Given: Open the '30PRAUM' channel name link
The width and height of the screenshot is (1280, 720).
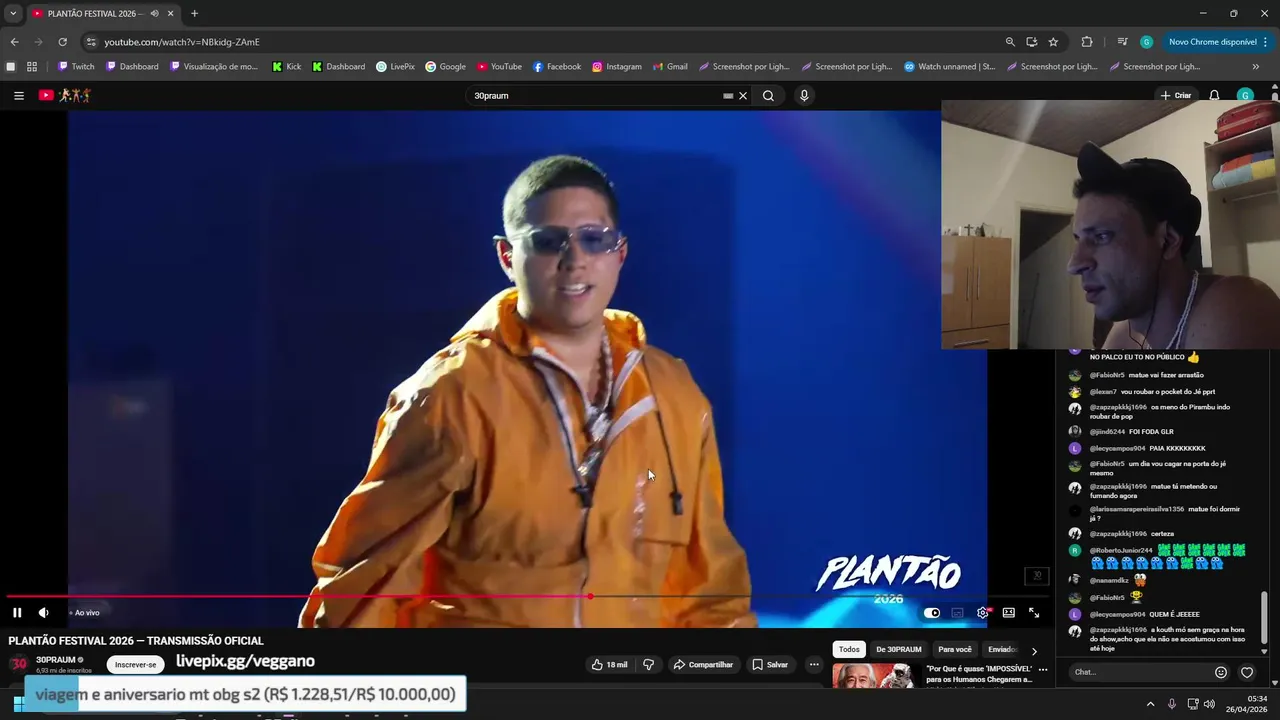Looking at the screenshot, I should coord(56,660).
